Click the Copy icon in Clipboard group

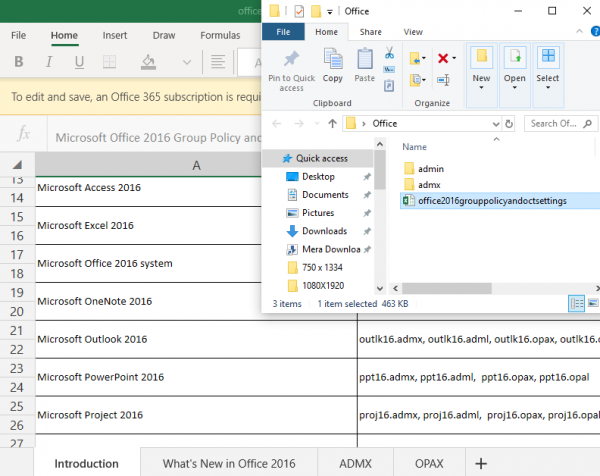pos(332,66)
